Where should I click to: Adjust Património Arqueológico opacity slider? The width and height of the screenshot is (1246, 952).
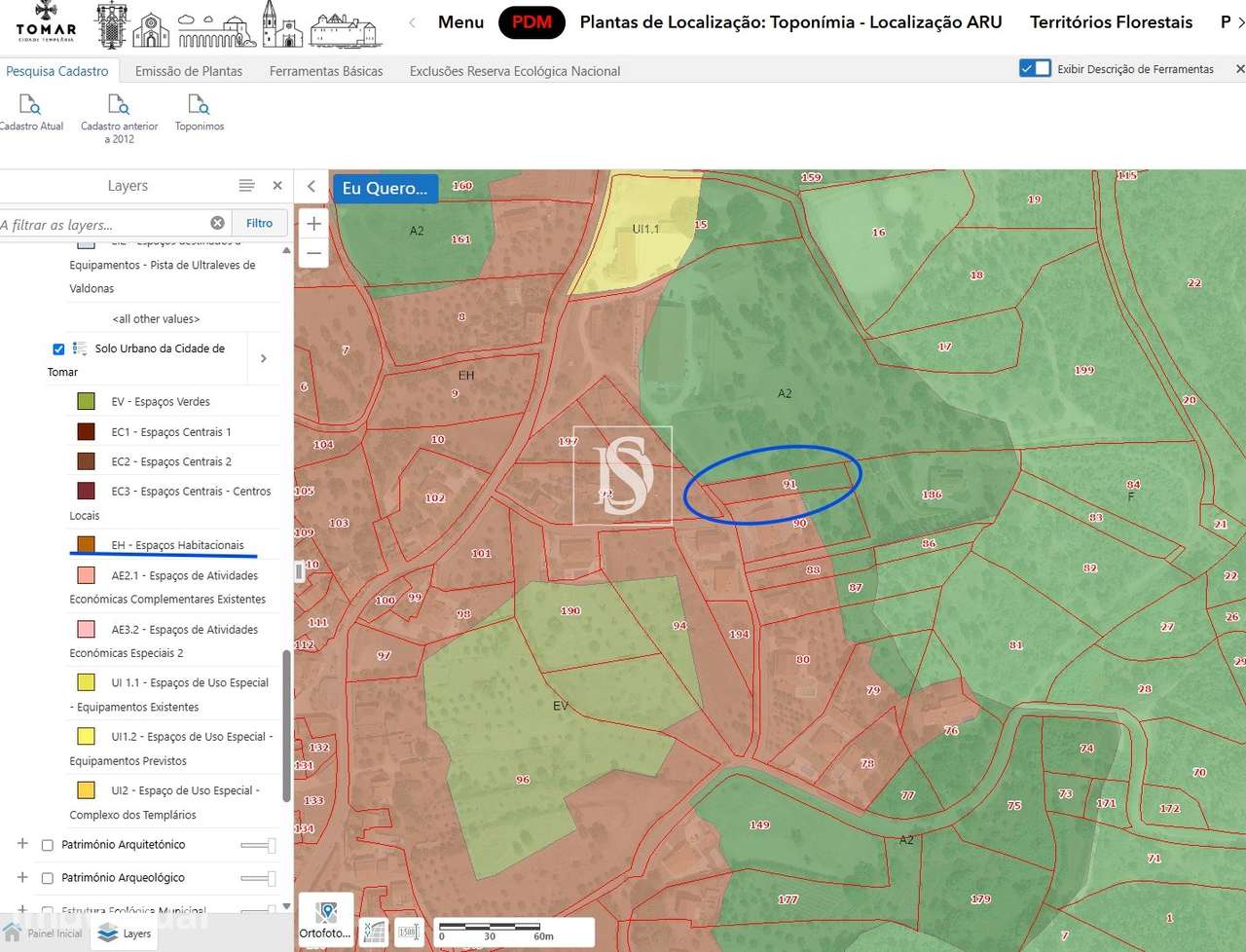[x=258, y=879]
